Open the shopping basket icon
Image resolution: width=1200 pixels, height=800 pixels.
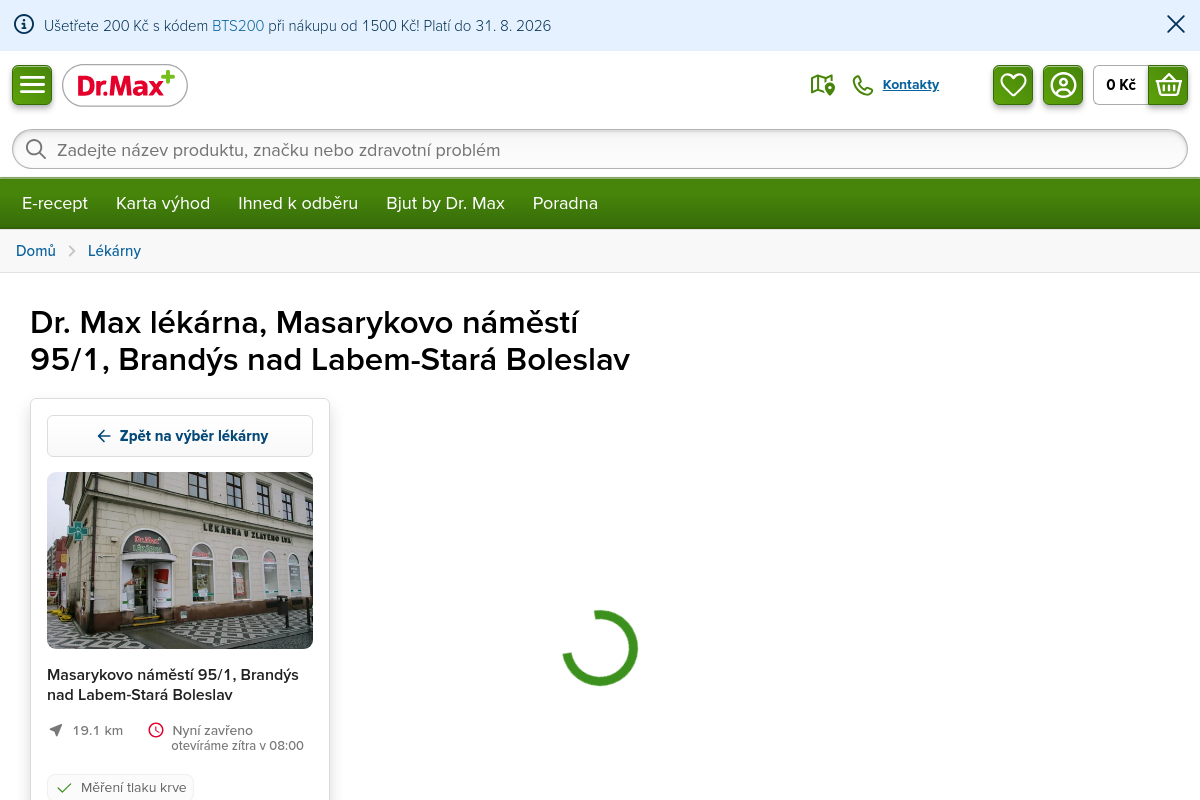[1168, 85]
